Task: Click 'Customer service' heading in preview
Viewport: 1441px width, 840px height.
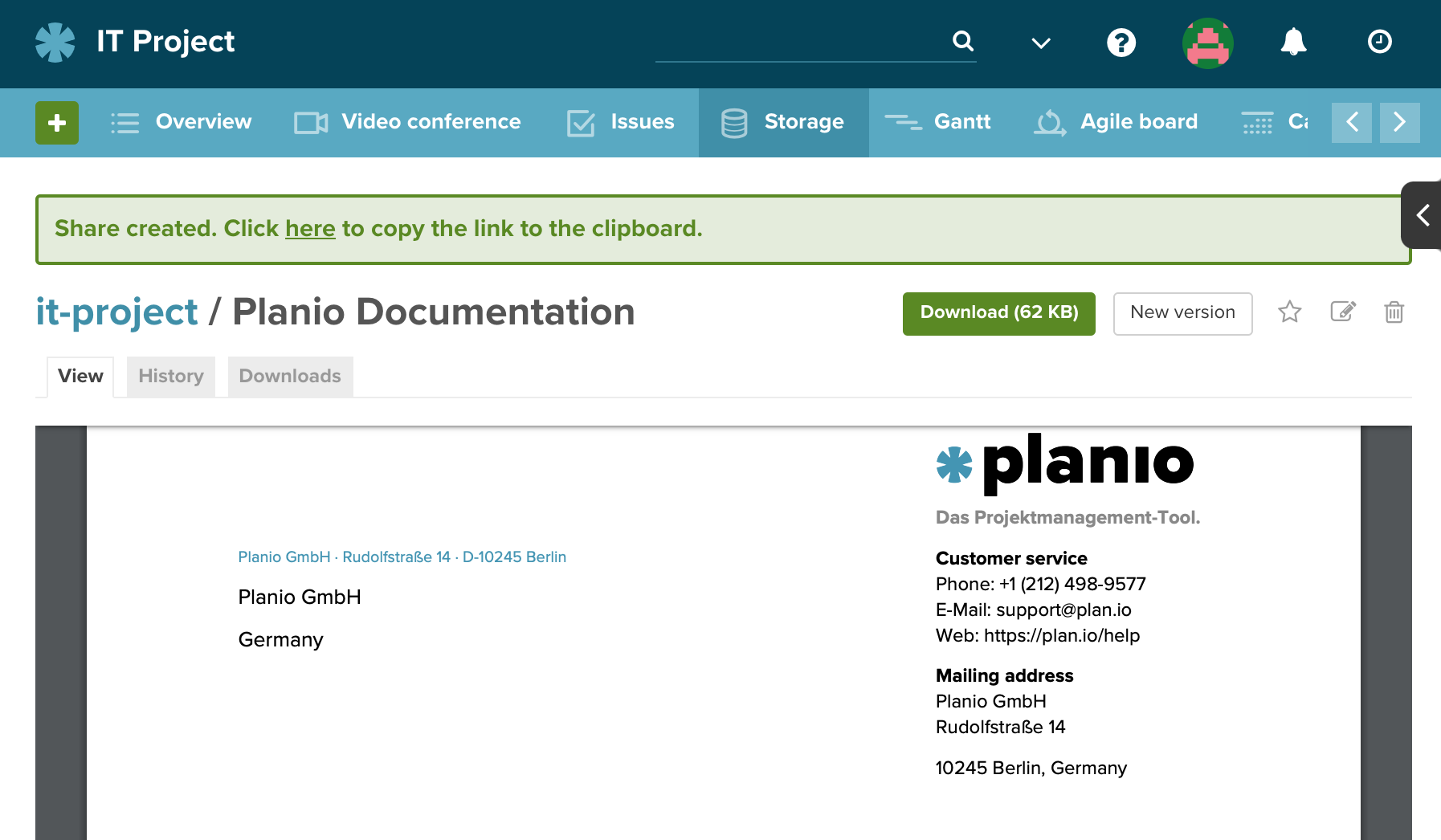Action: pyautogui.click(x=1011, y=559)
